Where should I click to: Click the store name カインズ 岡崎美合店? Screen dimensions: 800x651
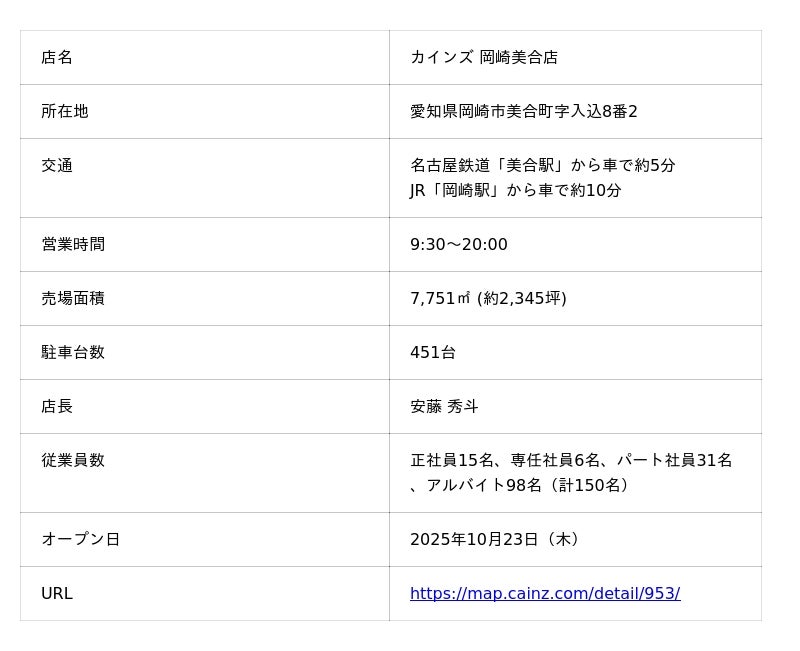click(484, 57)
